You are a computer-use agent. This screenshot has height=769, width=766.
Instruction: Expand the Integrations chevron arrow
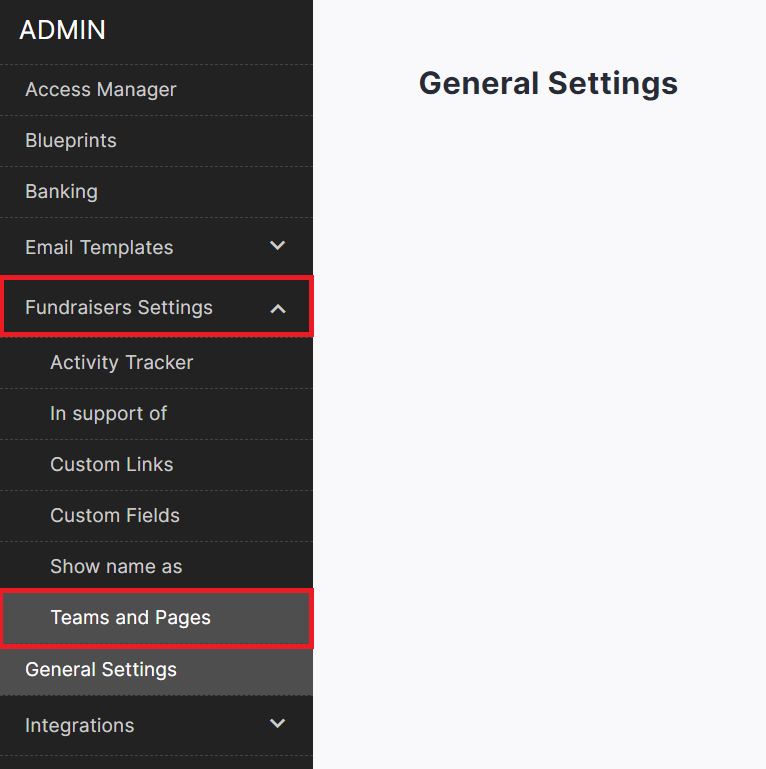(x=278, y=724)
